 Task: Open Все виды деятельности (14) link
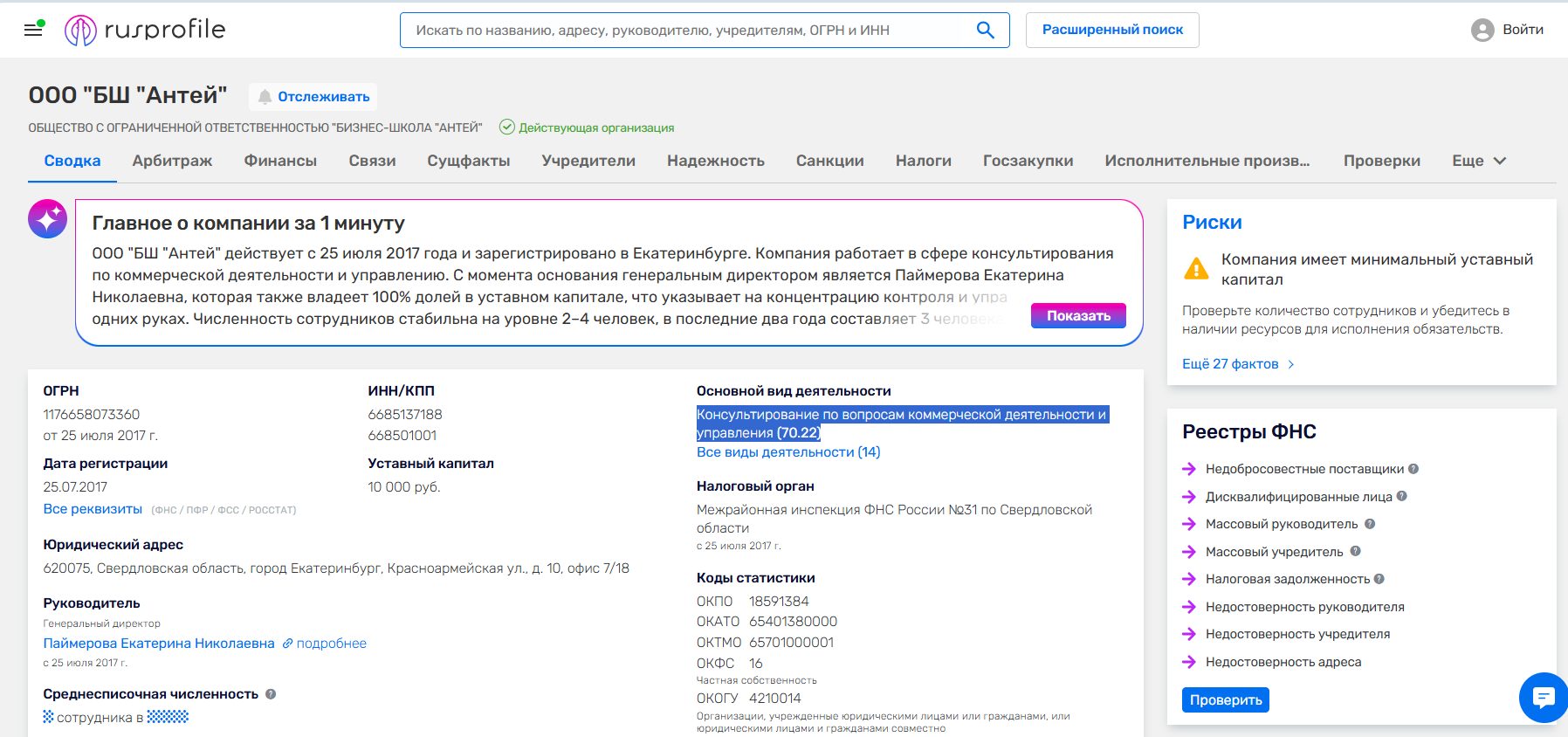pyautogui.click(x=788, y=452)
